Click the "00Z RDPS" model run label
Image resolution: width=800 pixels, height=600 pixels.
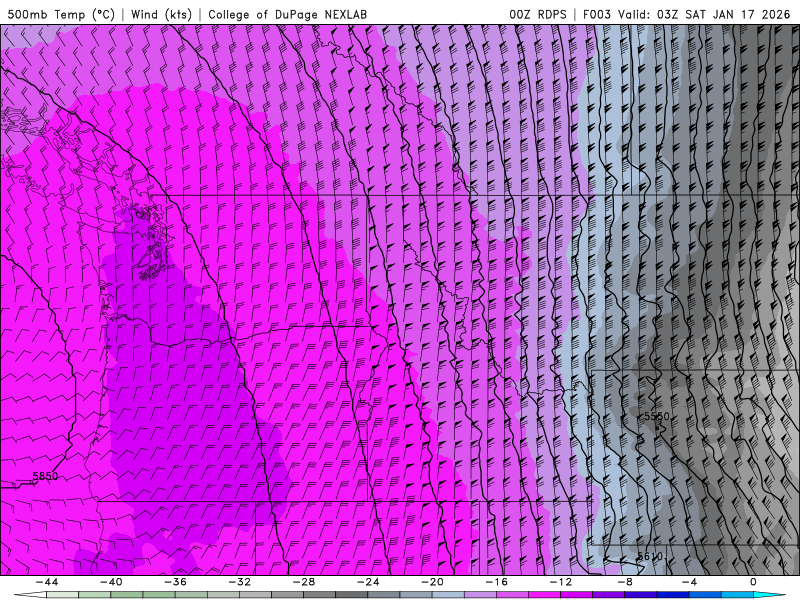coord(537,14)
